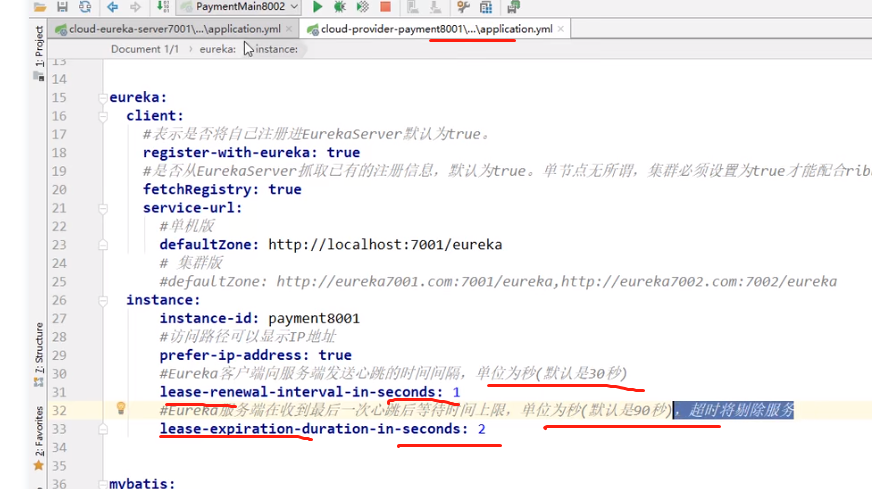Click the http://localhost:7001/eureka URL value
The width and height of the screenshot is (872, 489).
point(385,245)
